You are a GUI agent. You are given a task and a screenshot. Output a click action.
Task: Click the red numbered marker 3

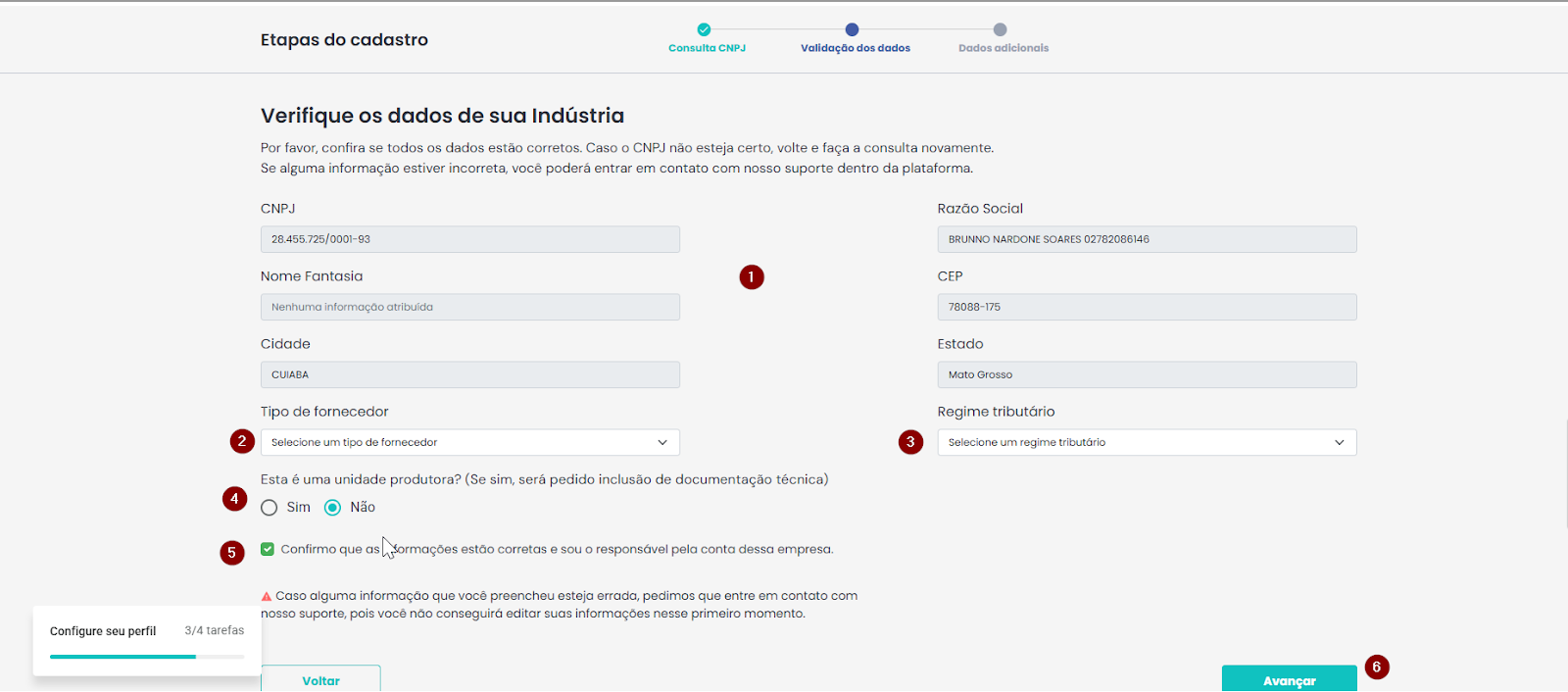click(x=910, y=442)
